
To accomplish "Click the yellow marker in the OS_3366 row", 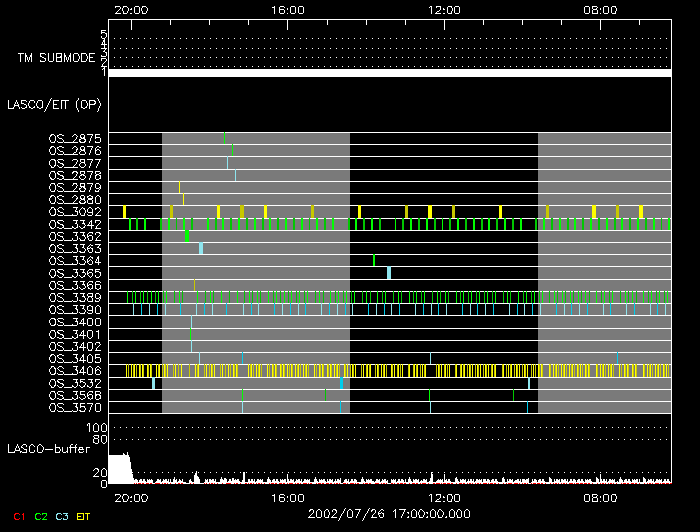I will (x=194, y=285).
